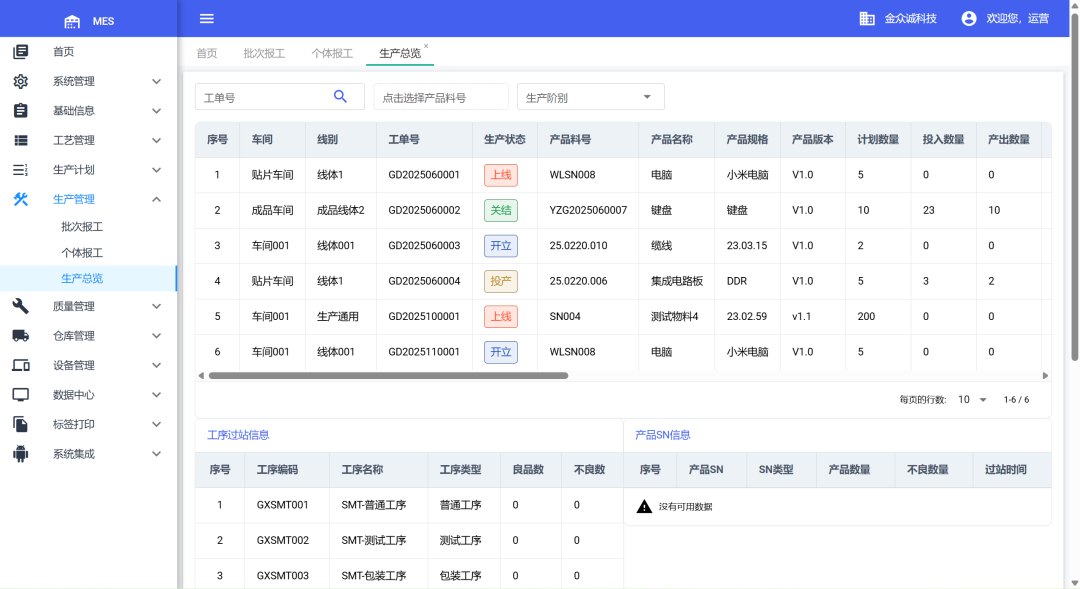Viewport: 1080px width, 589px height.
Task: Open 首页 from the sidebar
Action: point(63,52)
